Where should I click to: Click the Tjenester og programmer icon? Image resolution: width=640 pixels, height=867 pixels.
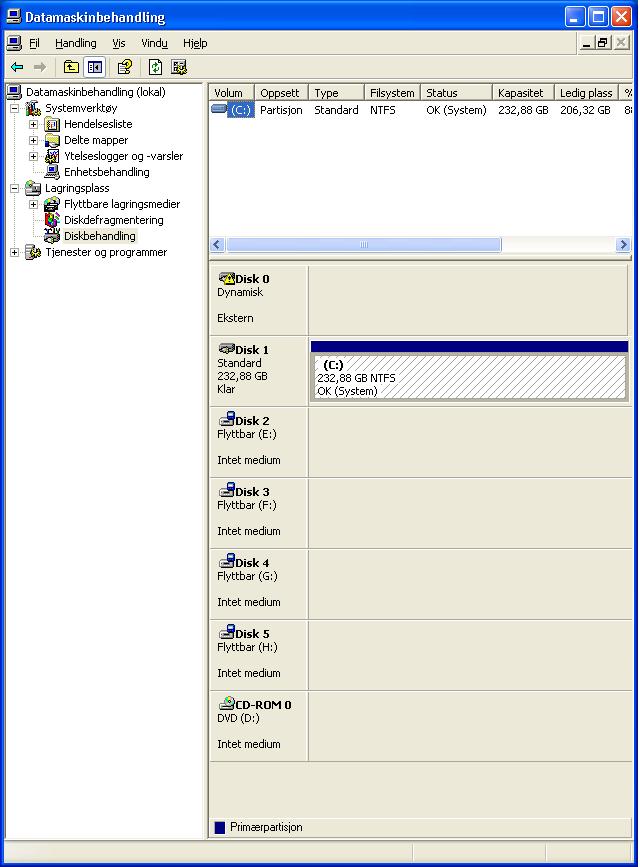click(33, 252)
